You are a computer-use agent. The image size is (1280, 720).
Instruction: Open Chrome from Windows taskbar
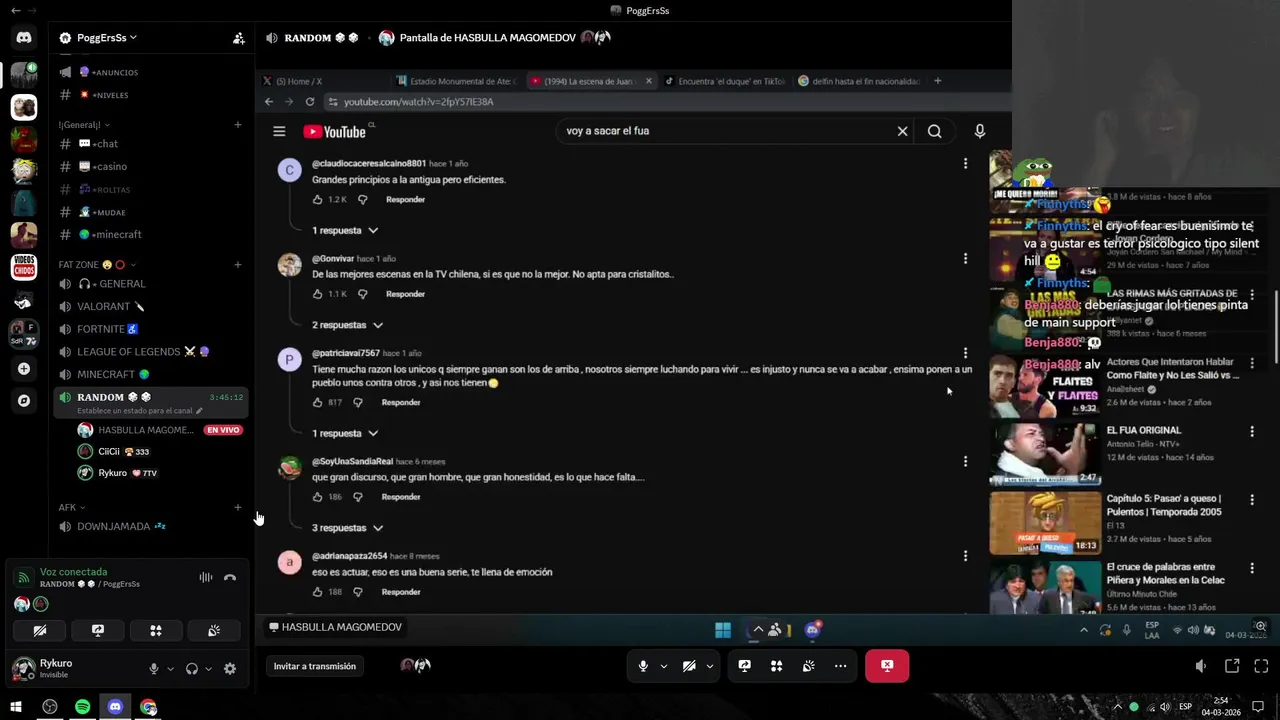coord(148,707)
